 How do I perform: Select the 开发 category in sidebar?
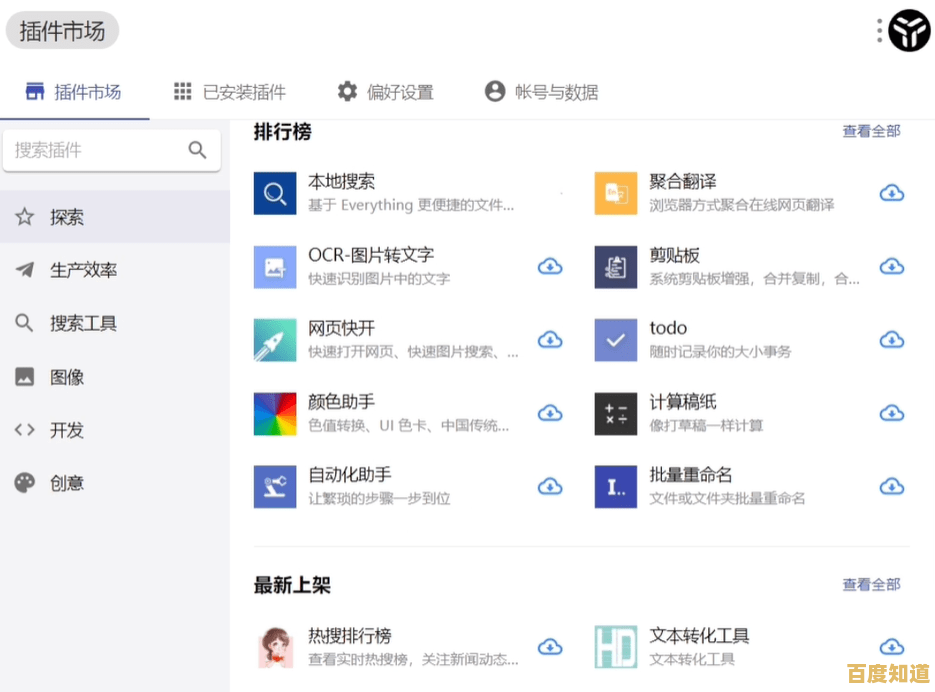tap(67, 430)
